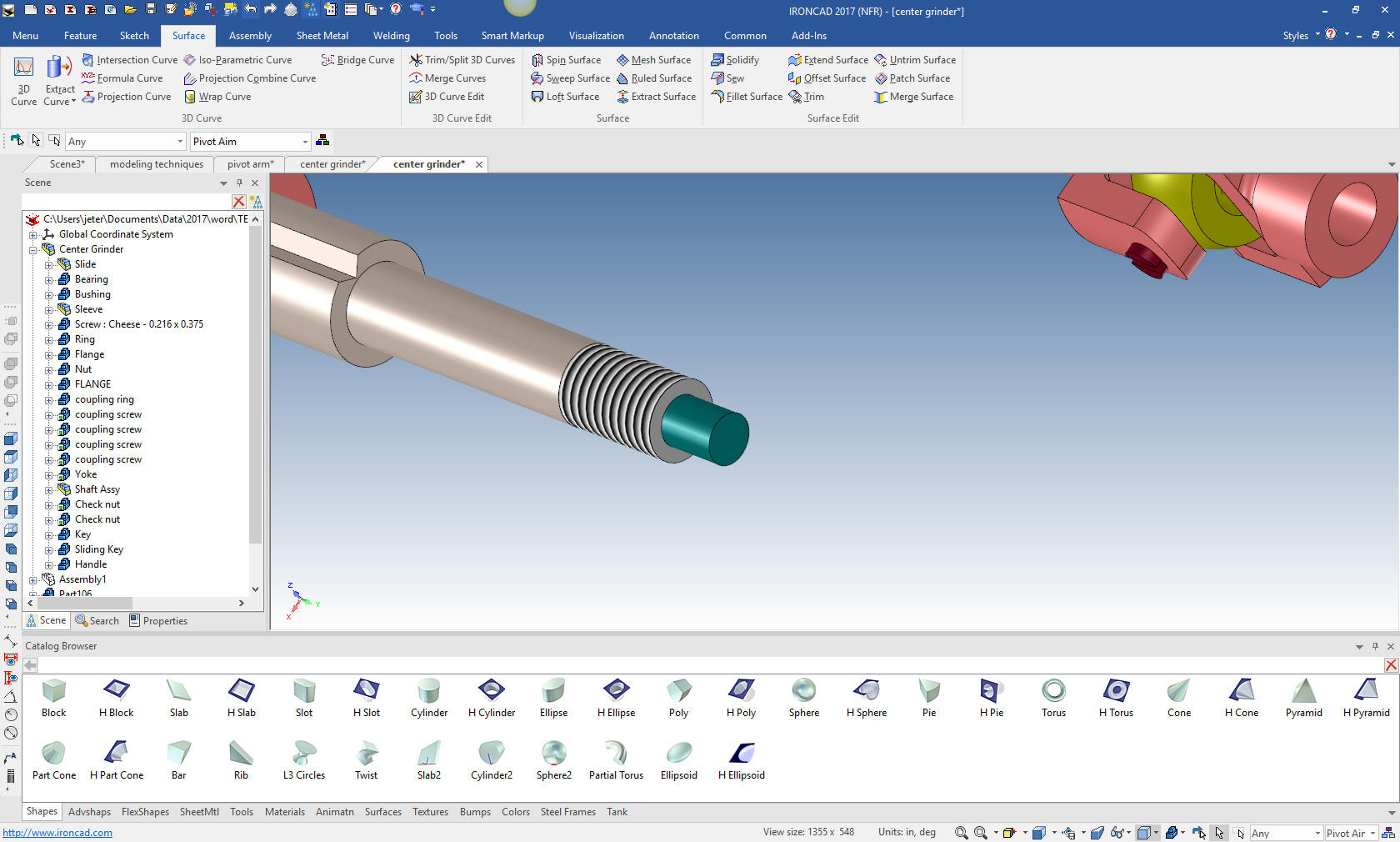
Task: Expand the Shaft Assy tree node
Action: 48,490
